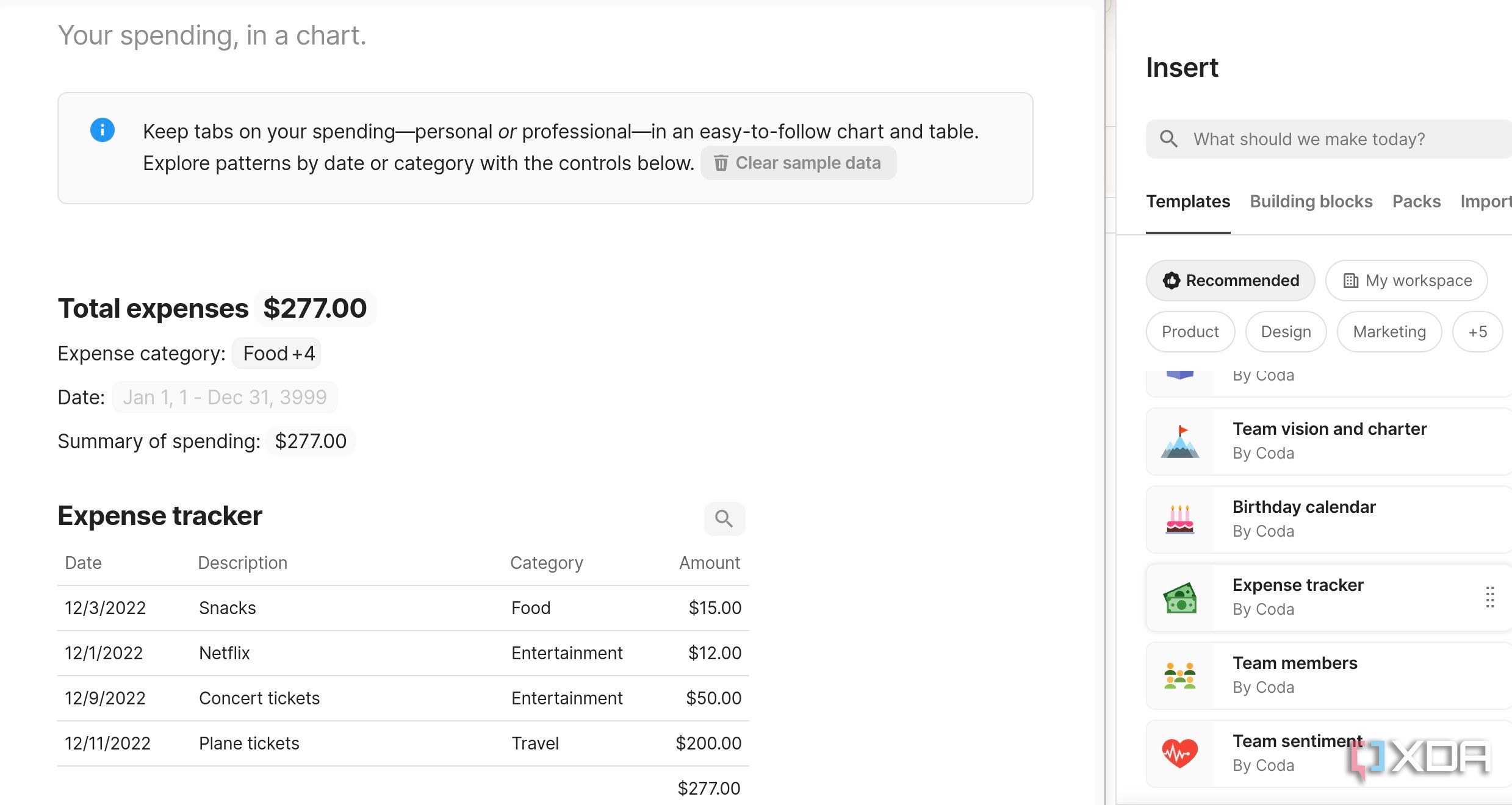Expand the +5 more categories chip

point(1477,332)
